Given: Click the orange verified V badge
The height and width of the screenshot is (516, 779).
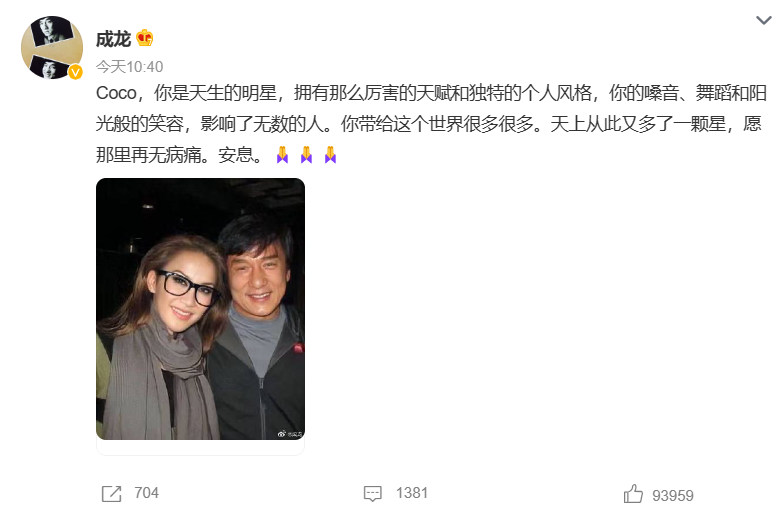Looking at the screenshot, I should point(75,73).
